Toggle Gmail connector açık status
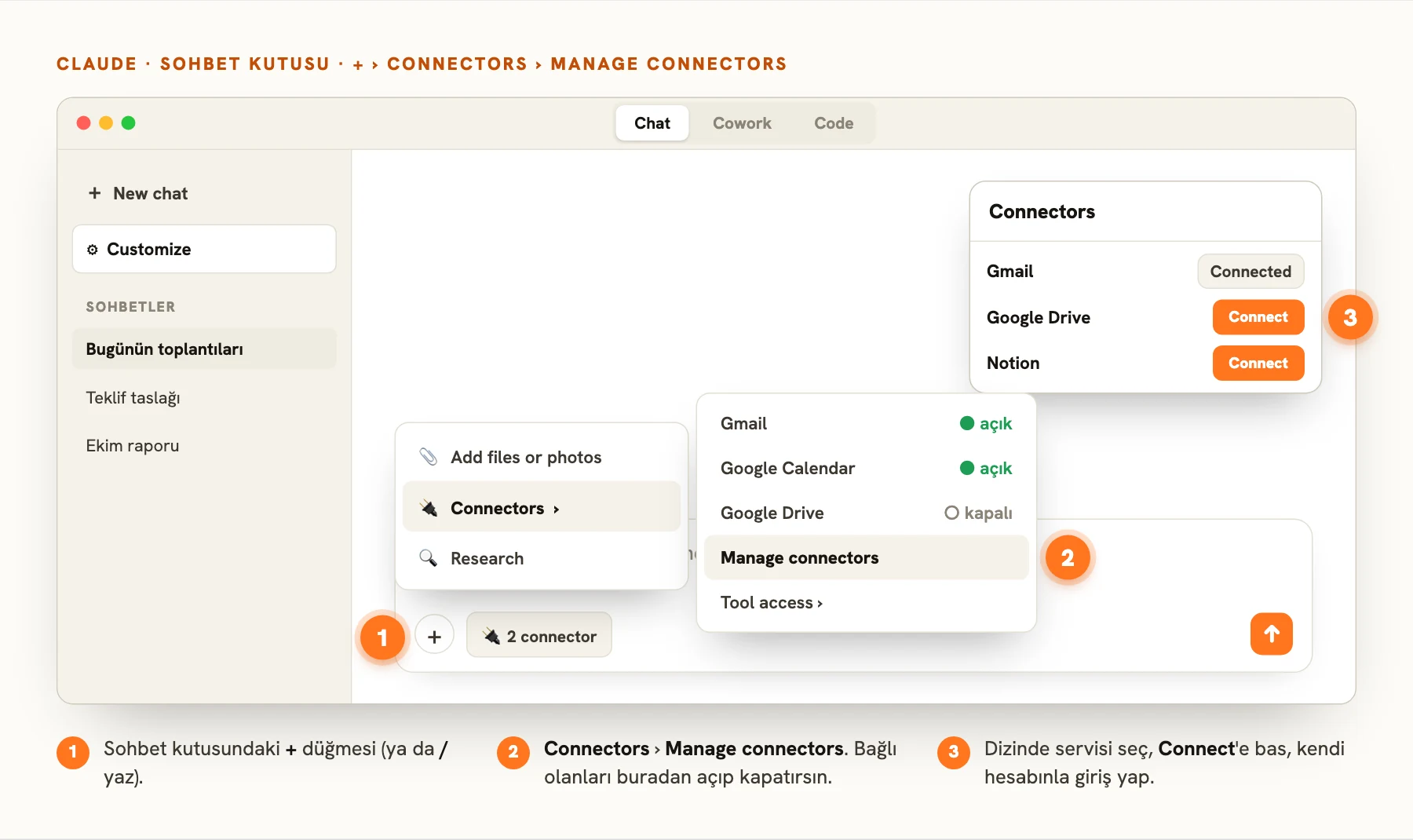The image size is (1413, 840). click(986, 424)
